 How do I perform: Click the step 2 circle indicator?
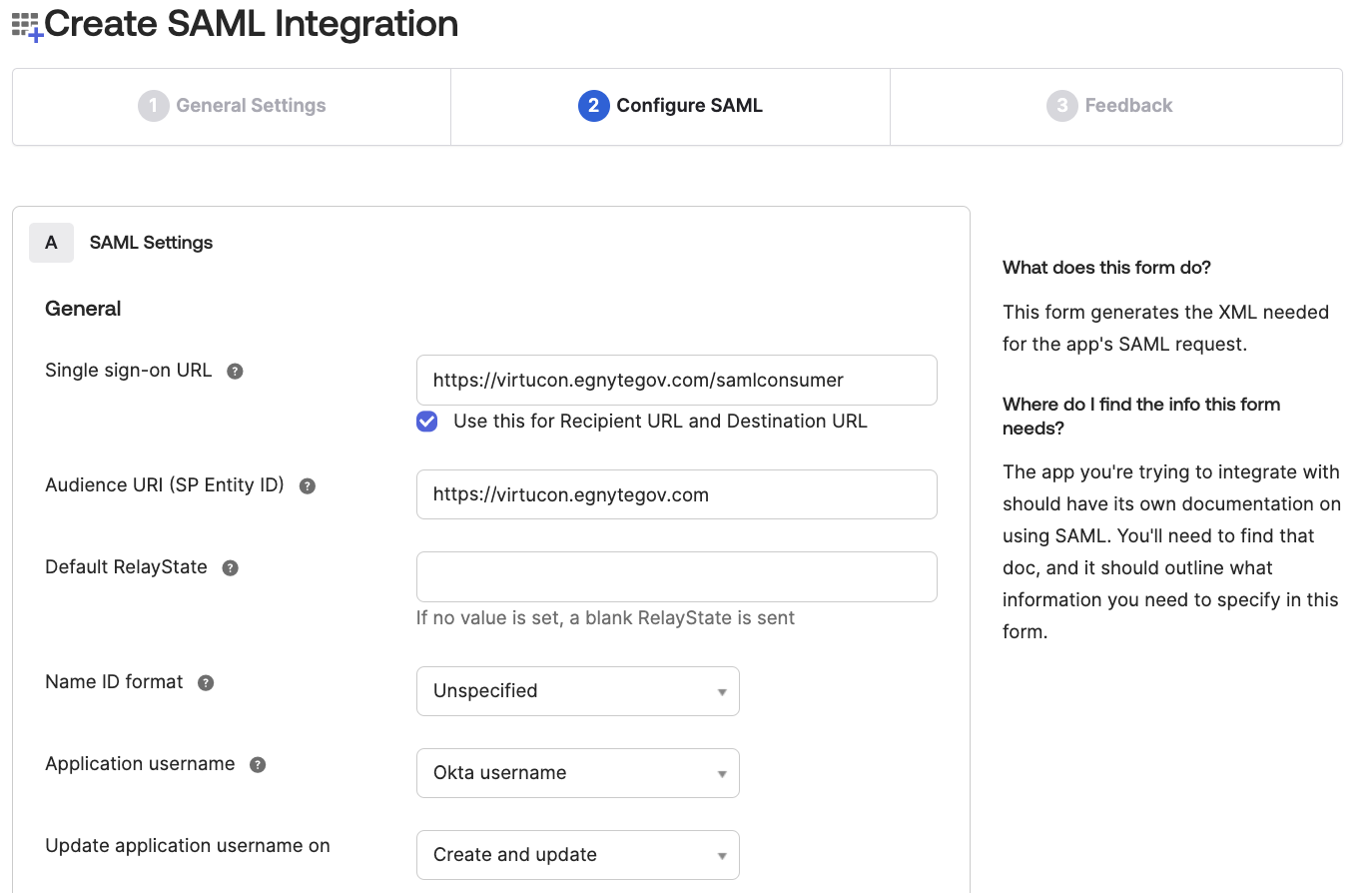594,105
